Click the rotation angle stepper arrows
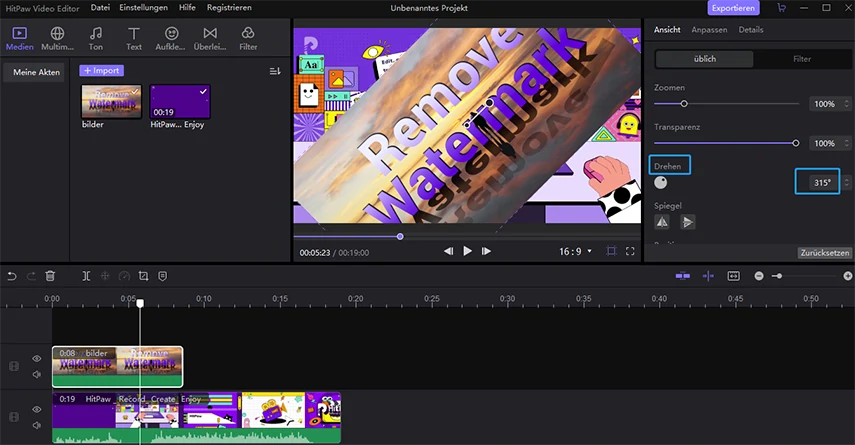The height and width of the screenshot is (445, 855). point(846,182)
